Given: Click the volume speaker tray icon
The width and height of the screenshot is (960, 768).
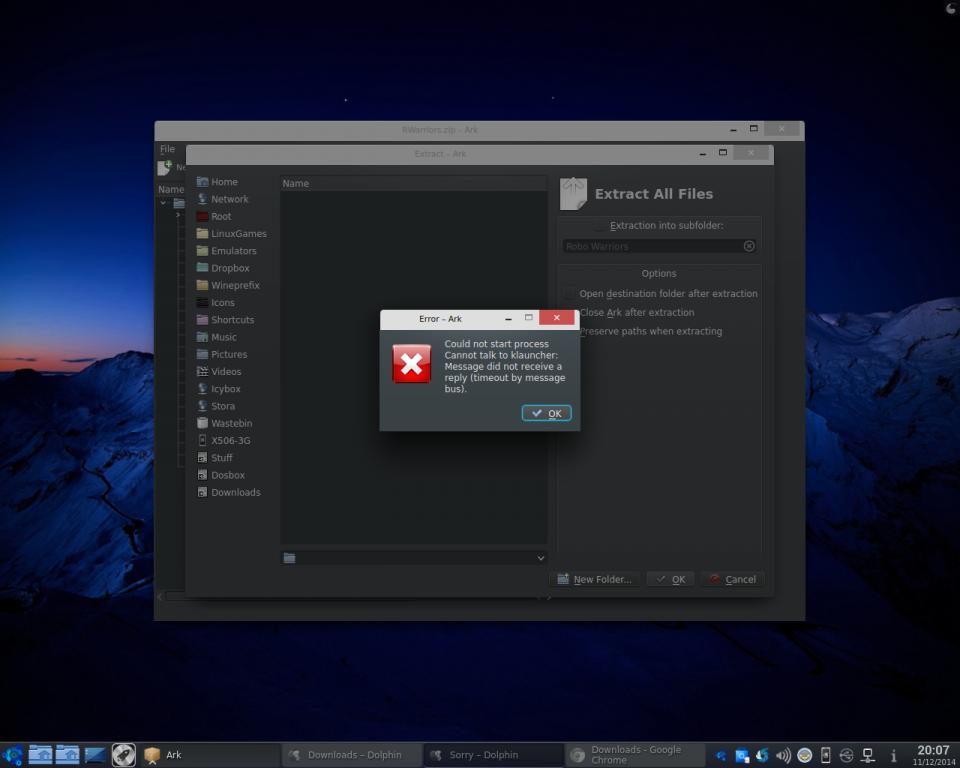Looking at the screenshot, I should (783, 755).
